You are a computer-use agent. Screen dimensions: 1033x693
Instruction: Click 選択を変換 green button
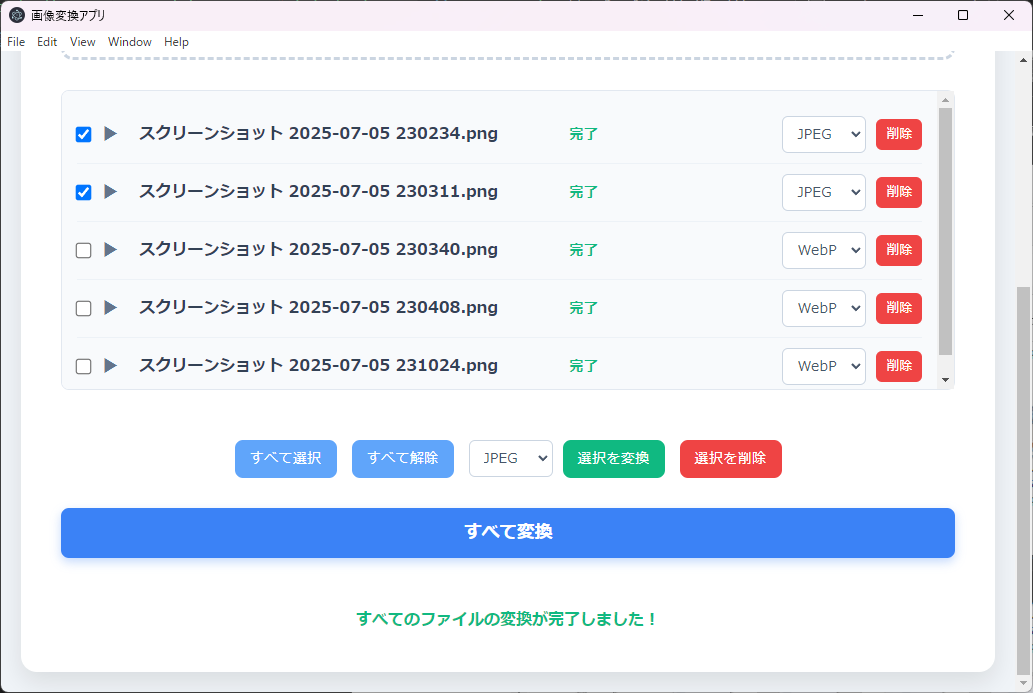(x=613, y=458)
